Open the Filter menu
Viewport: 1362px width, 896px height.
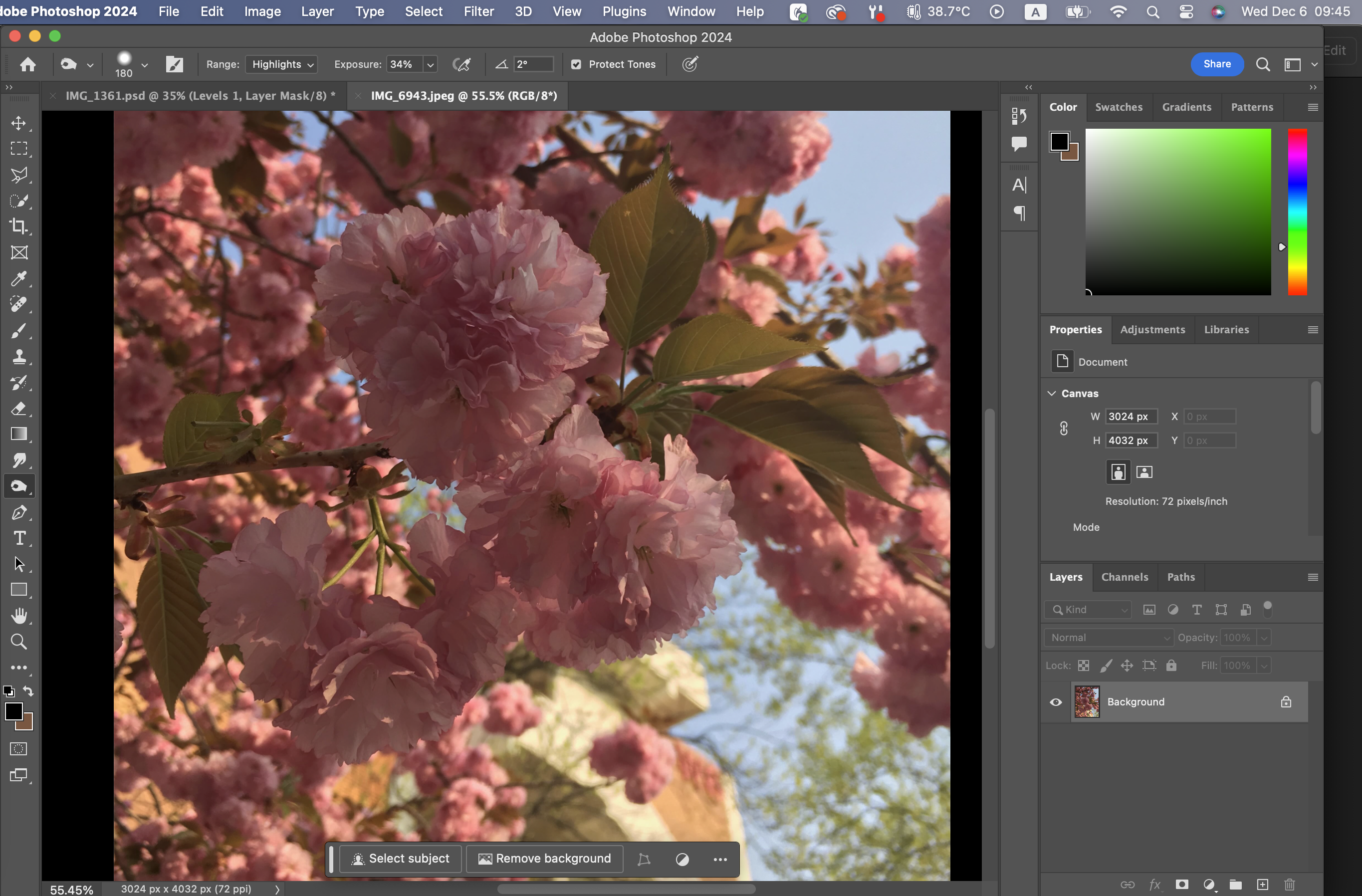[478, 11]
